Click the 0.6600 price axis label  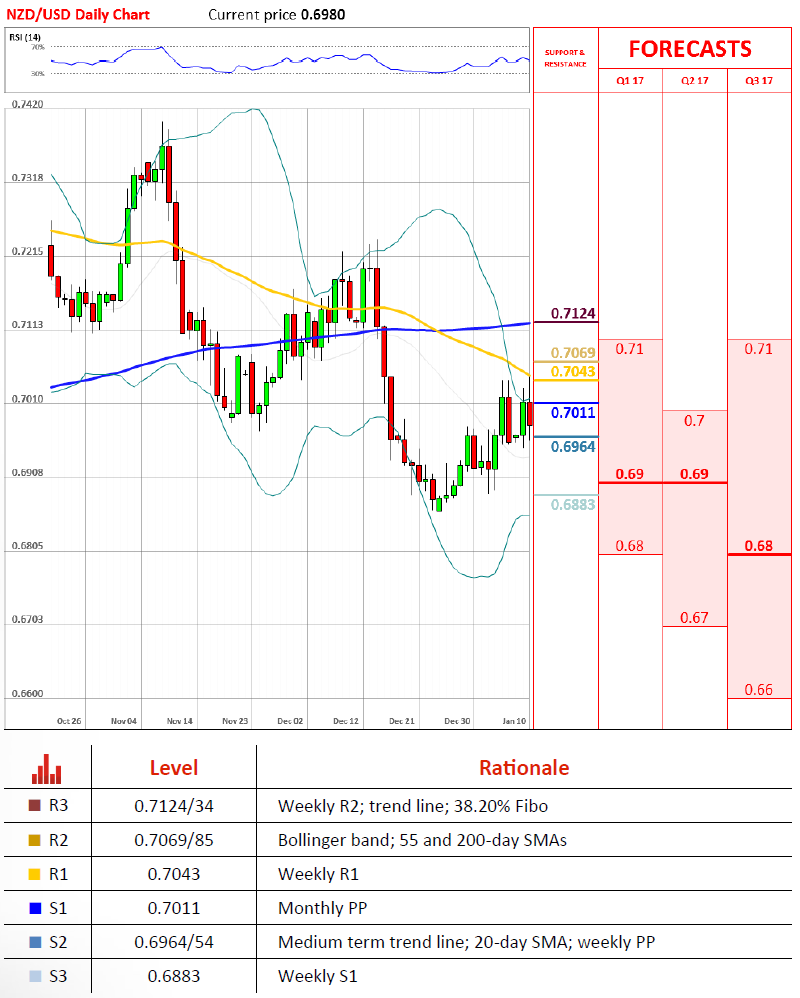[x=28, y=694]
